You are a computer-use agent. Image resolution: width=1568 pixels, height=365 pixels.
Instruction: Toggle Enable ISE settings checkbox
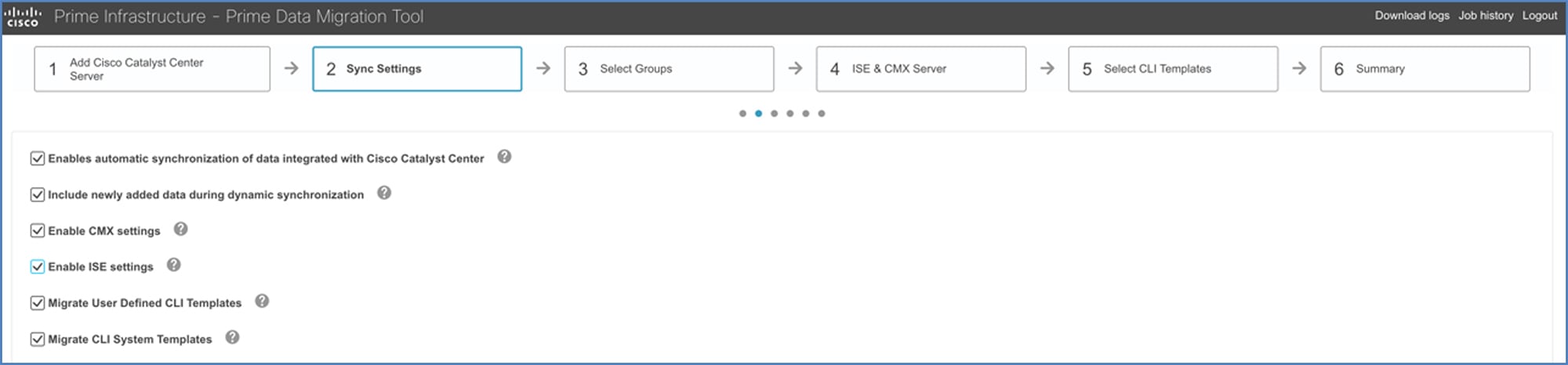[x=37, y=266]
